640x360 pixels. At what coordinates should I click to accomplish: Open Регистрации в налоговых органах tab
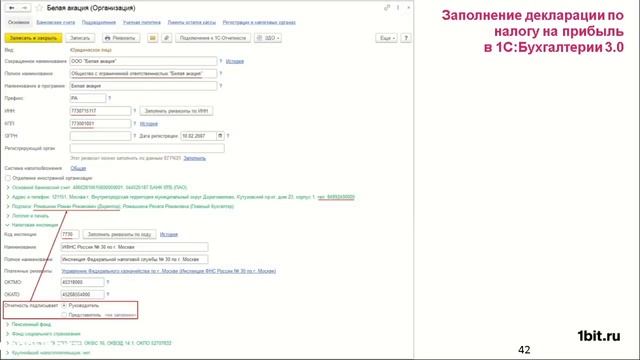(x=259, y=22)
